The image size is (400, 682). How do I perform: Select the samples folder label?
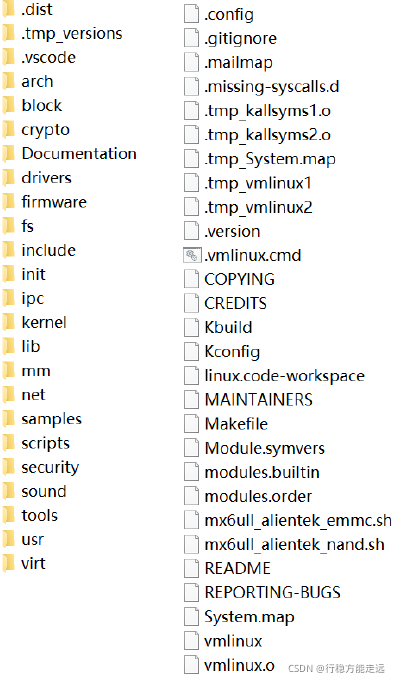(x=52, y=419)
